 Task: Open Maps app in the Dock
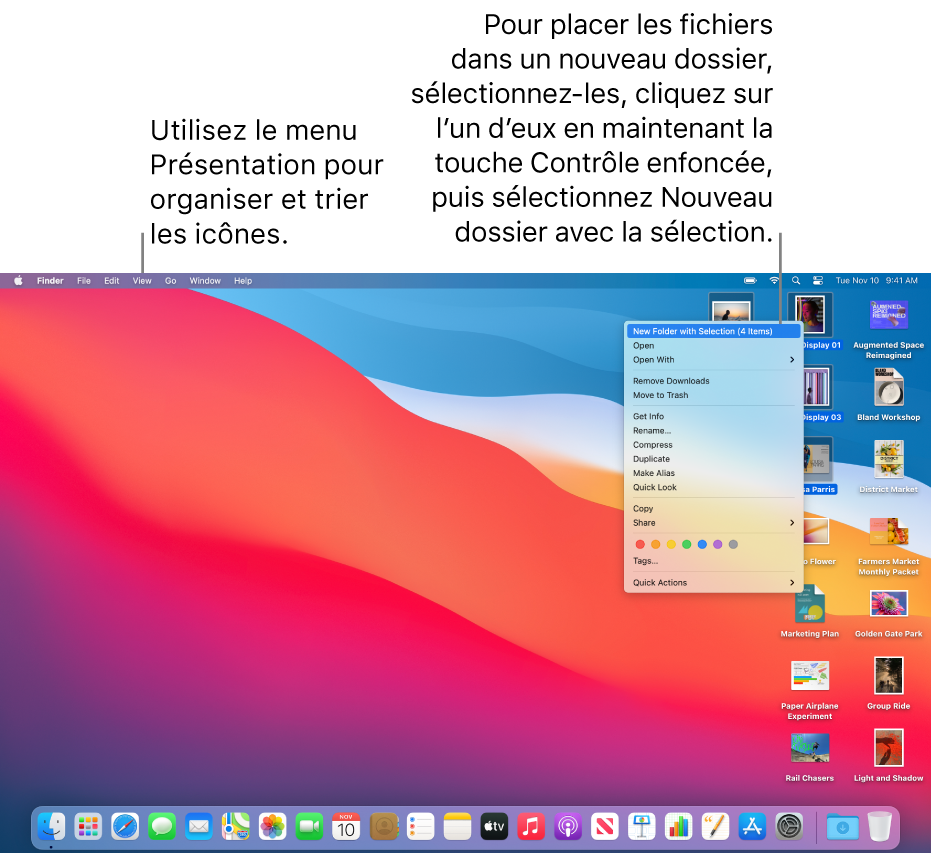235,826
